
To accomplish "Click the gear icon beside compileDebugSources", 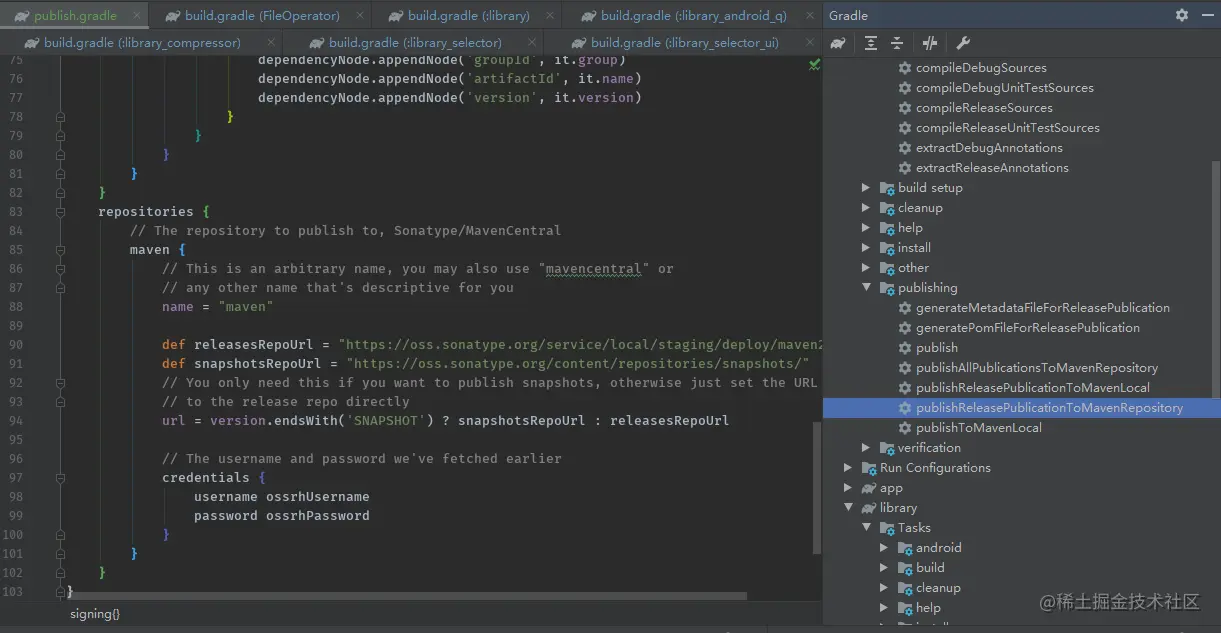I will [x=905, y=68].
